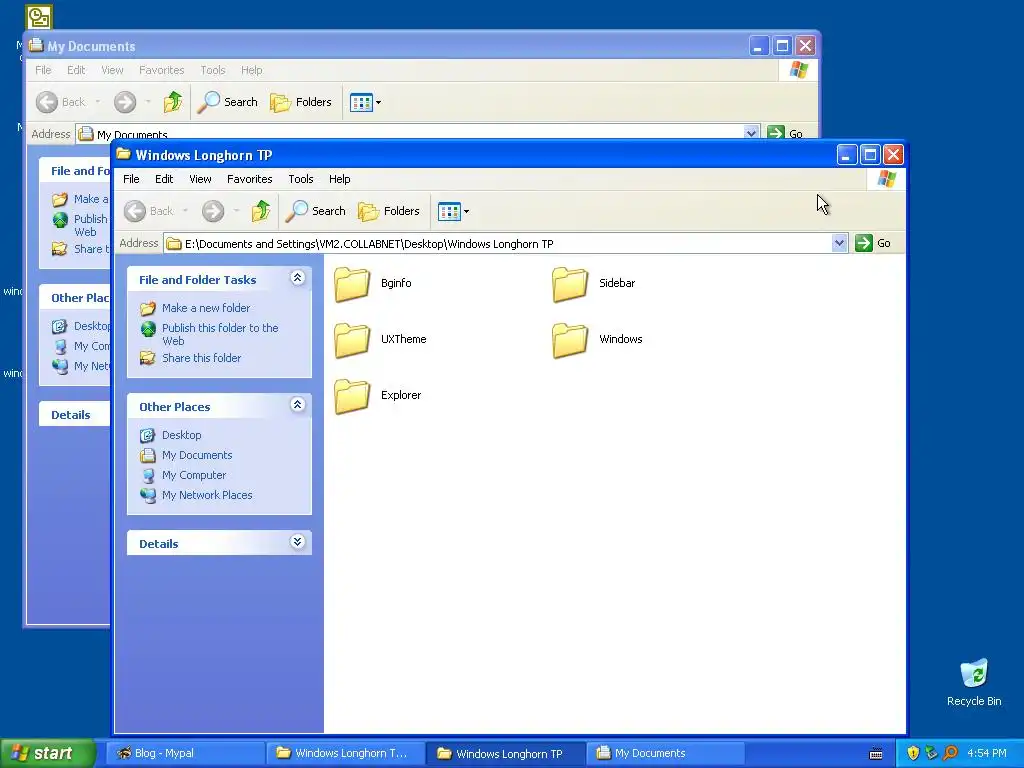This screenshot has width=1024, height=768.
Task: Open the Bginfo folder
Action: (x=373, y=284)
